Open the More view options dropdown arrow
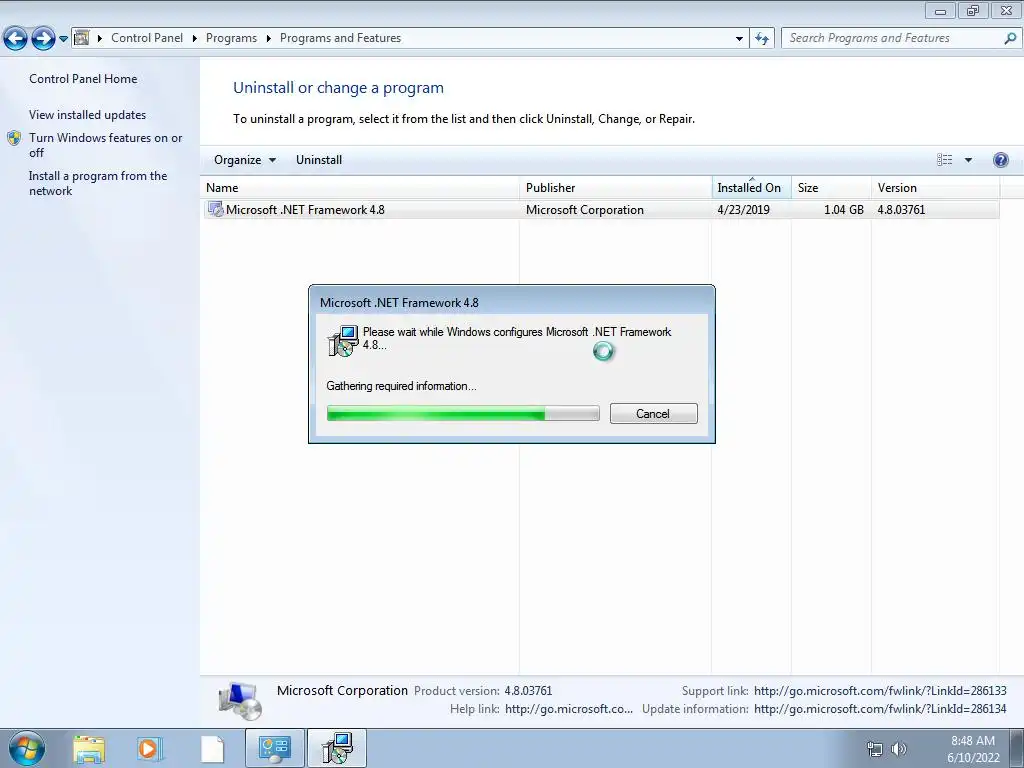The width and height of the screenshot is (1024, 768). (968, 160)
